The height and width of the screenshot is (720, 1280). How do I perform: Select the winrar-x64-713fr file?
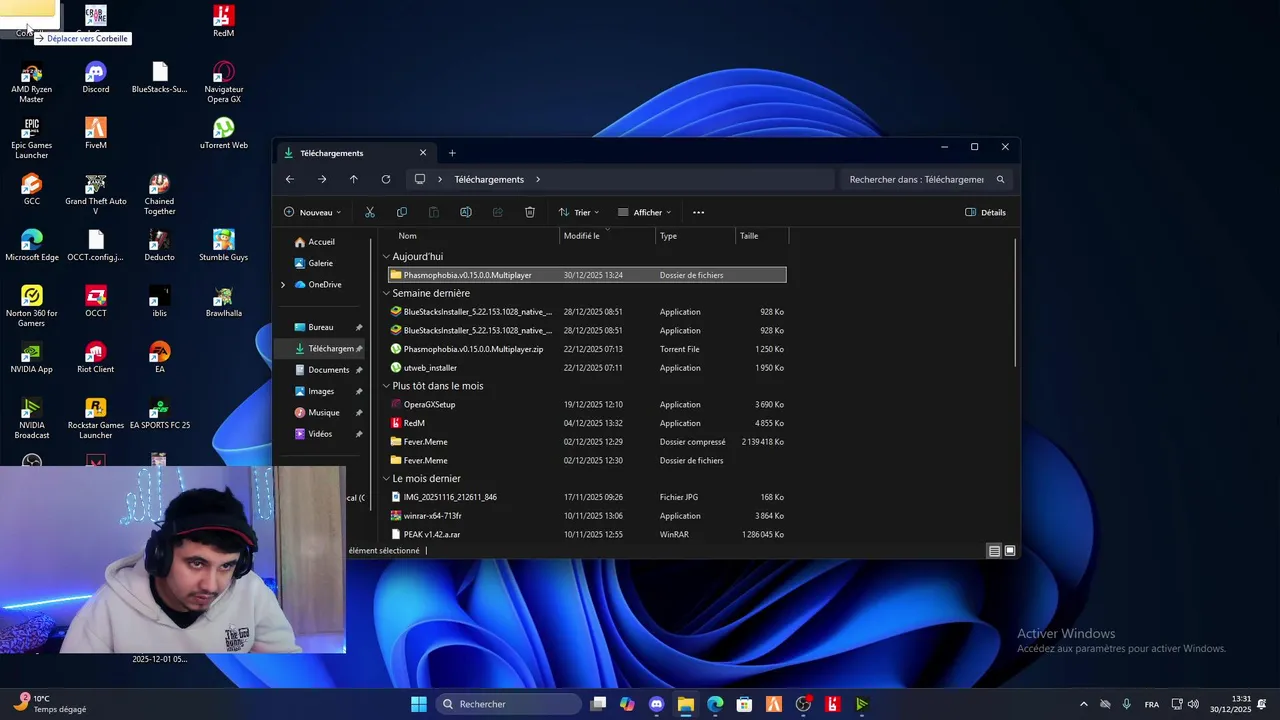(x=587, y=516)
